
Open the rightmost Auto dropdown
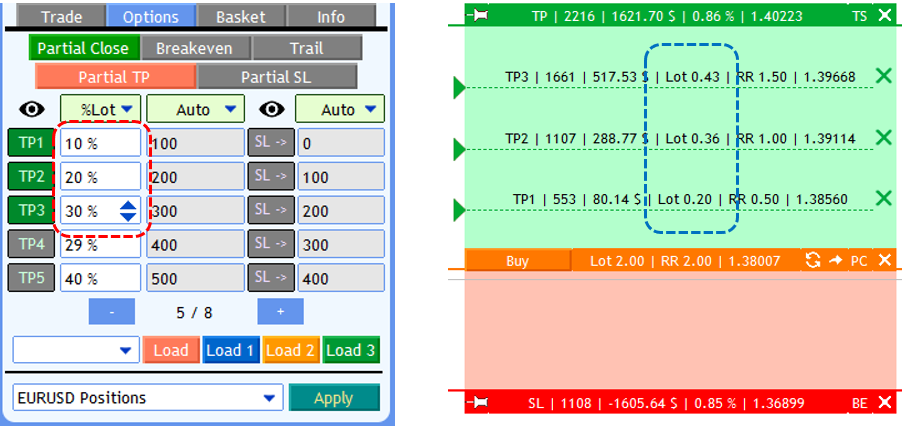(x=339, y=109)
